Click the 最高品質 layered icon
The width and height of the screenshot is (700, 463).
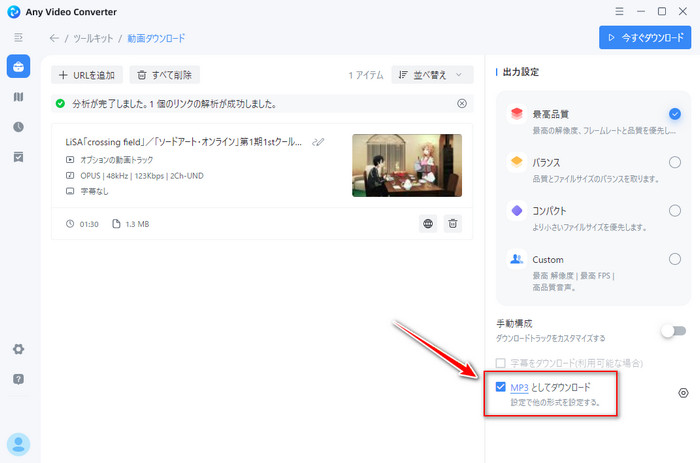tap(517, 113)
